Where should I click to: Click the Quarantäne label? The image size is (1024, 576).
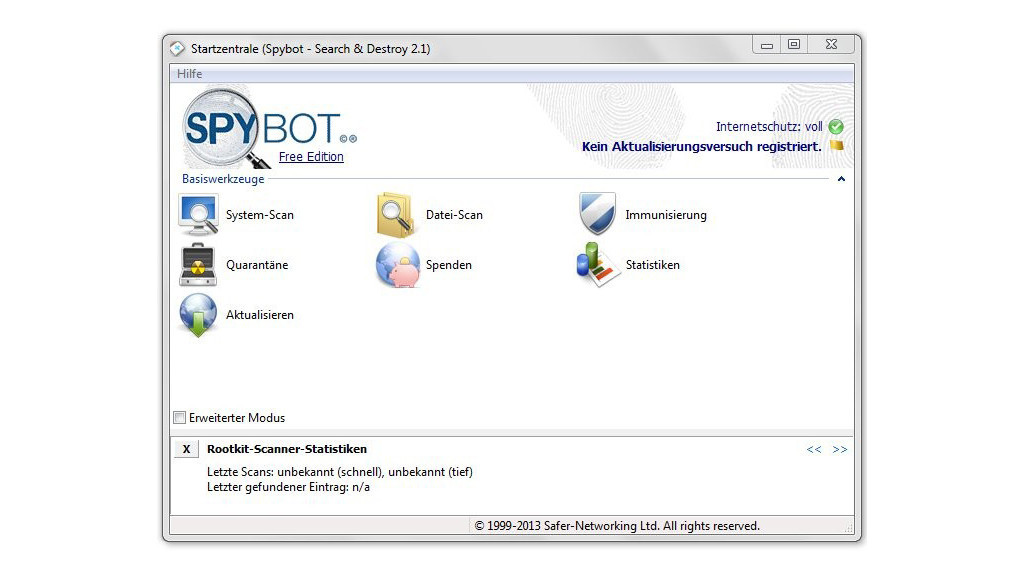tap(257, 264)
